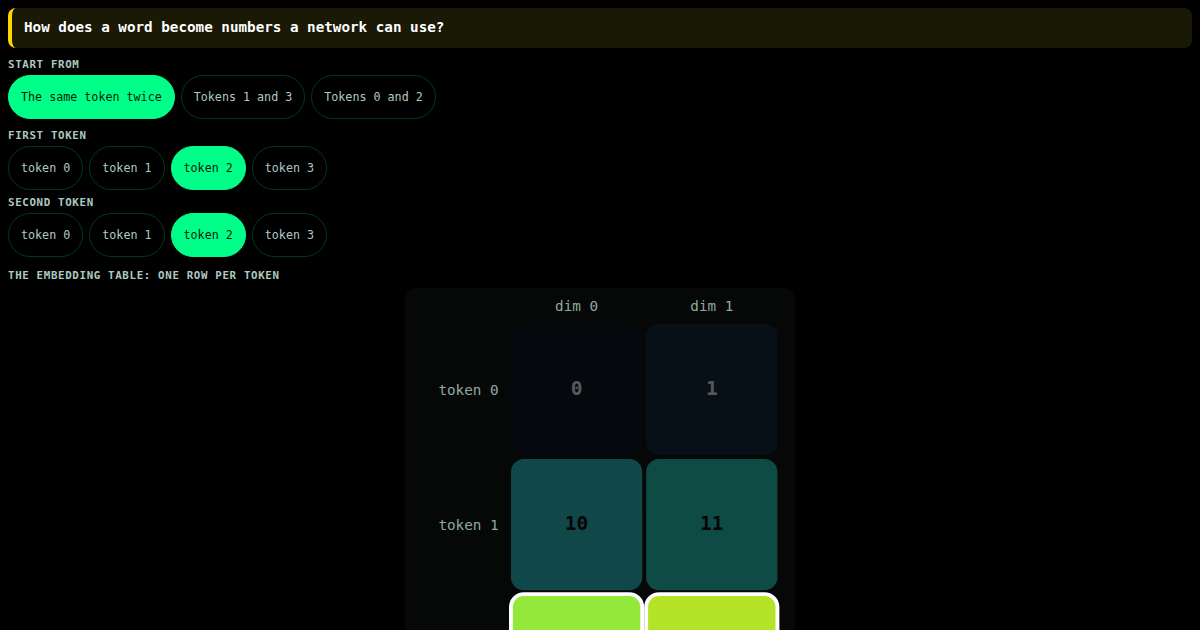1200x630 pixels.
Task: Set second token to token 3
Action: click(289, 235)
